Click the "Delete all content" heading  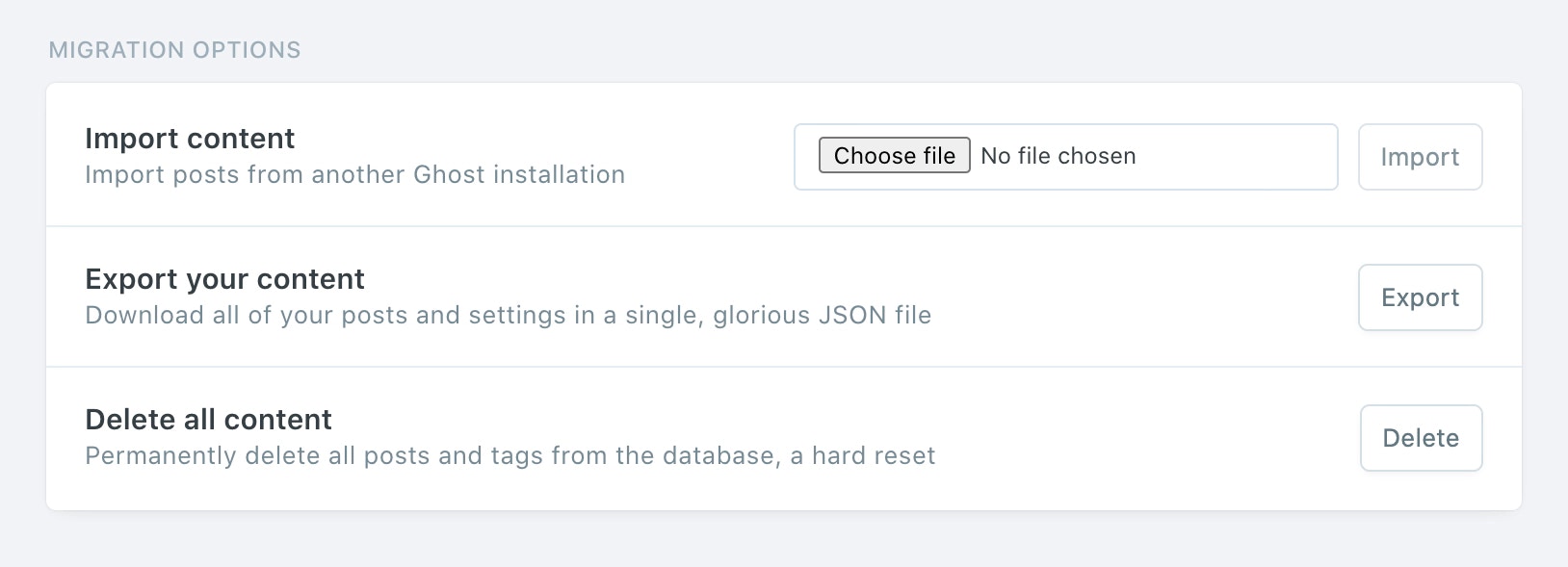(x=208, y=420)
